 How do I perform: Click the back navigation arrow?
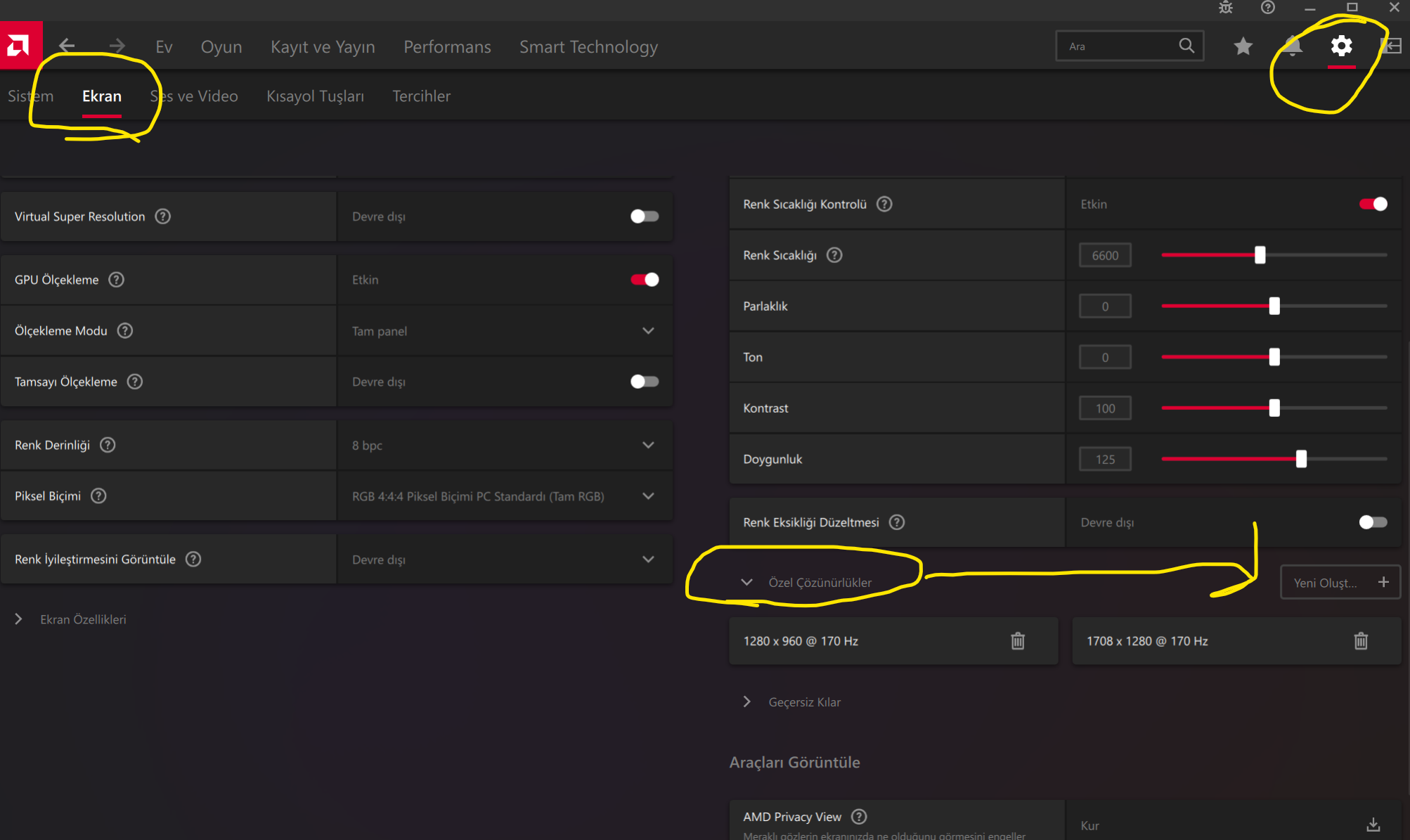coord(67,46)
